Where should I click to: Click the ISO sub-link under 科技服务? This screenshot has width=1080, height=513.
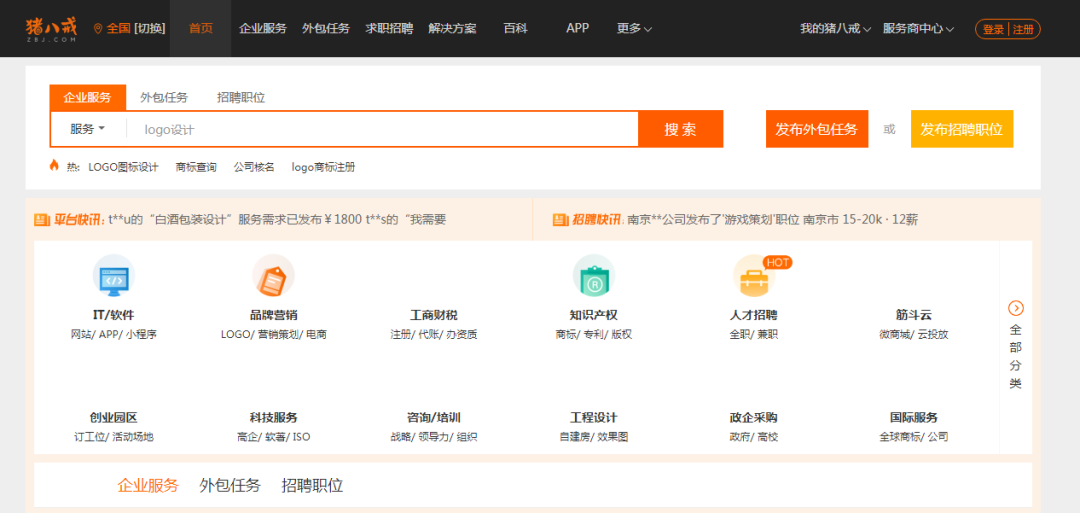pos(302,437)
